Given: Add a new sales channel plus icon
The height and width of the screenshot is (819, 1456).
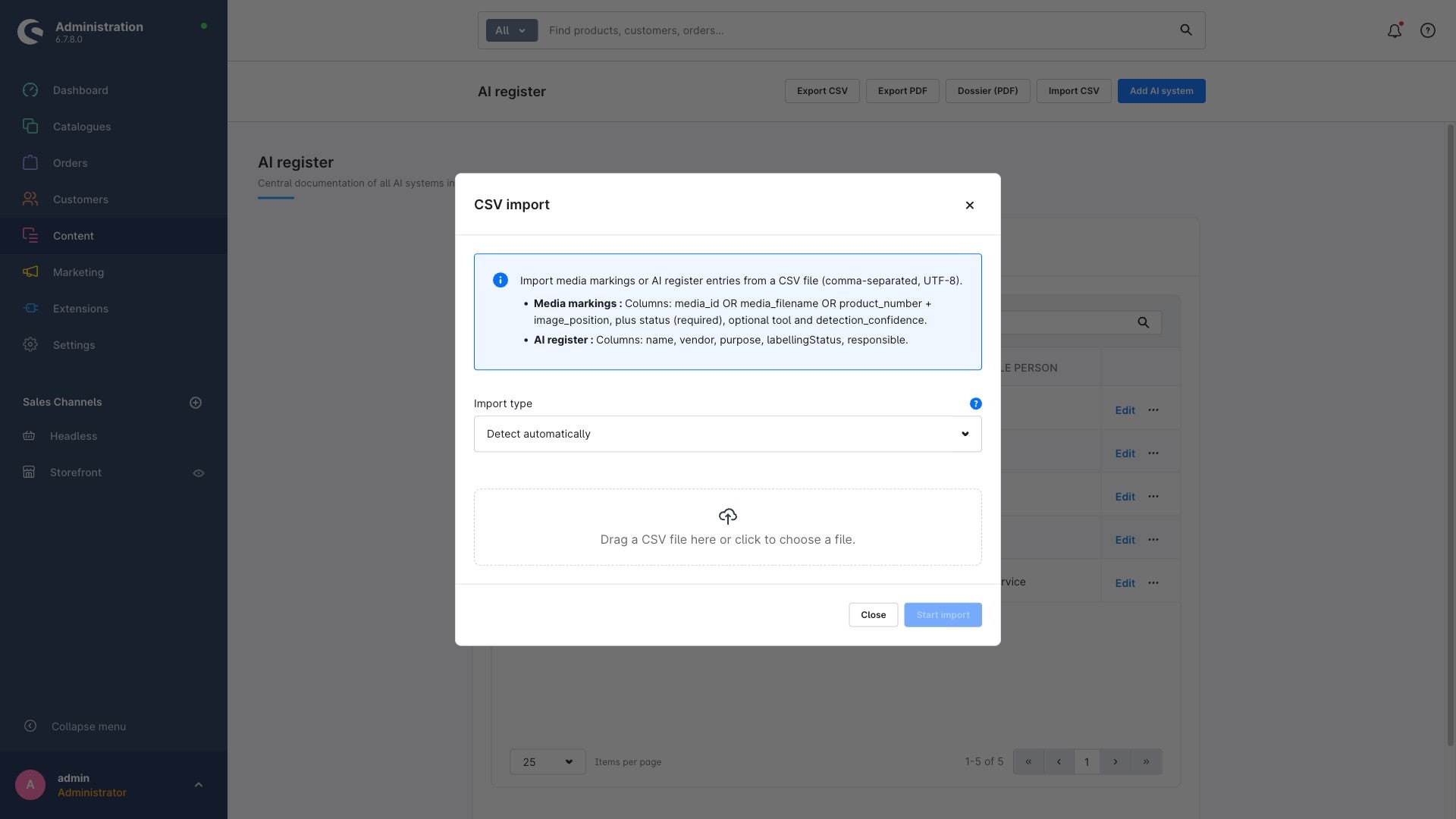Looking at the screenshot, I should (196, 403).
